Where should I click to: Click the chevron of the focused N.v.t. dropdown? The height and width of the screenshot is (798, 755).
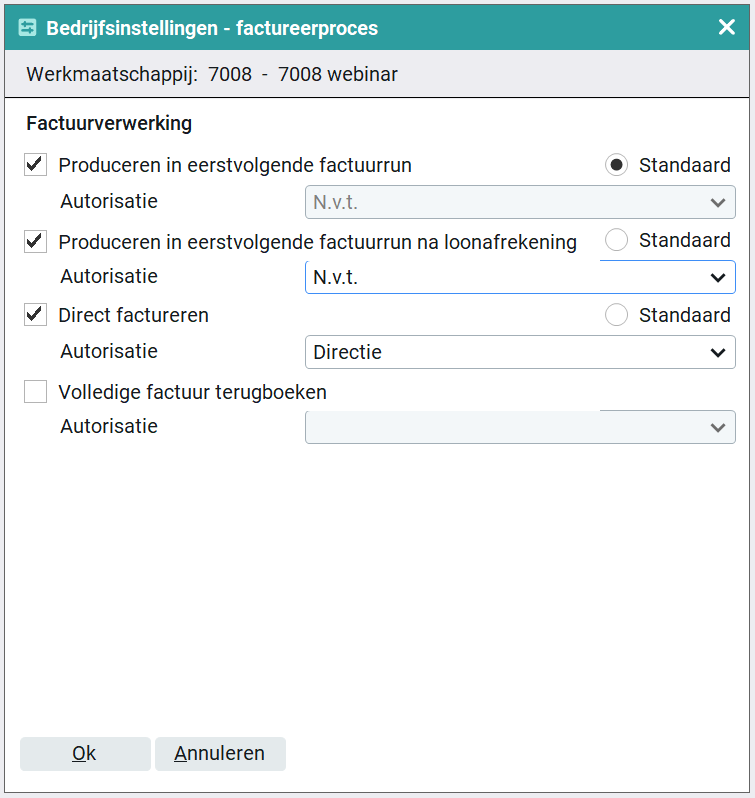(718, 277)
